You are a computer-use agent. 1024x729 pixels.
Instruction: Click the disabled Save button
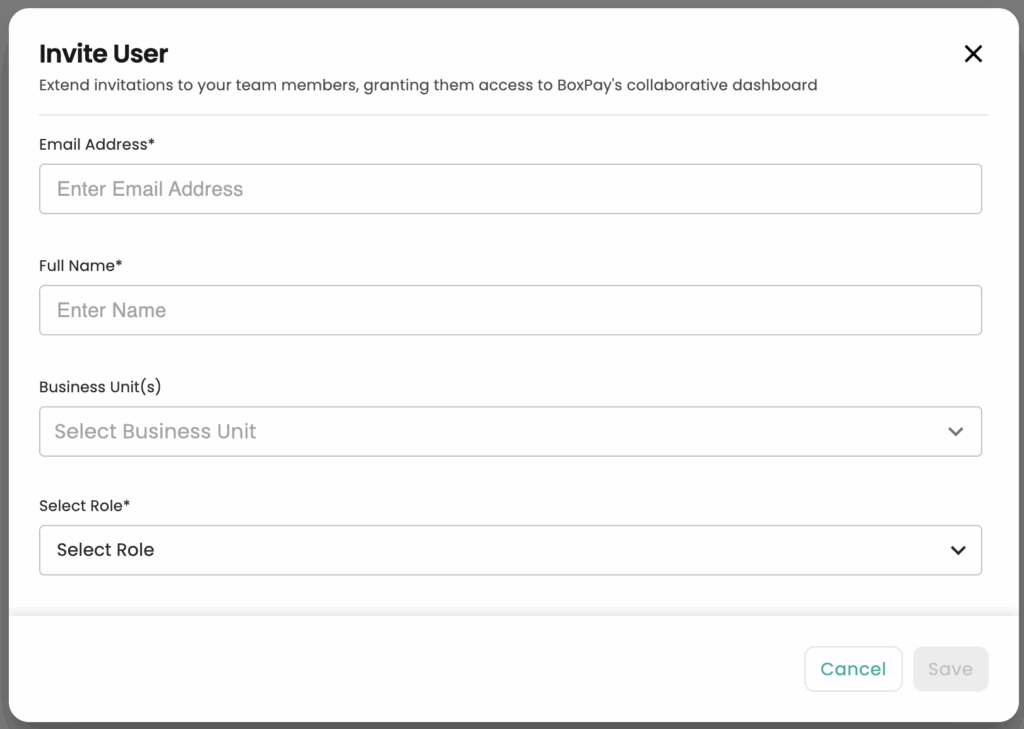click(x=950, y=669)
